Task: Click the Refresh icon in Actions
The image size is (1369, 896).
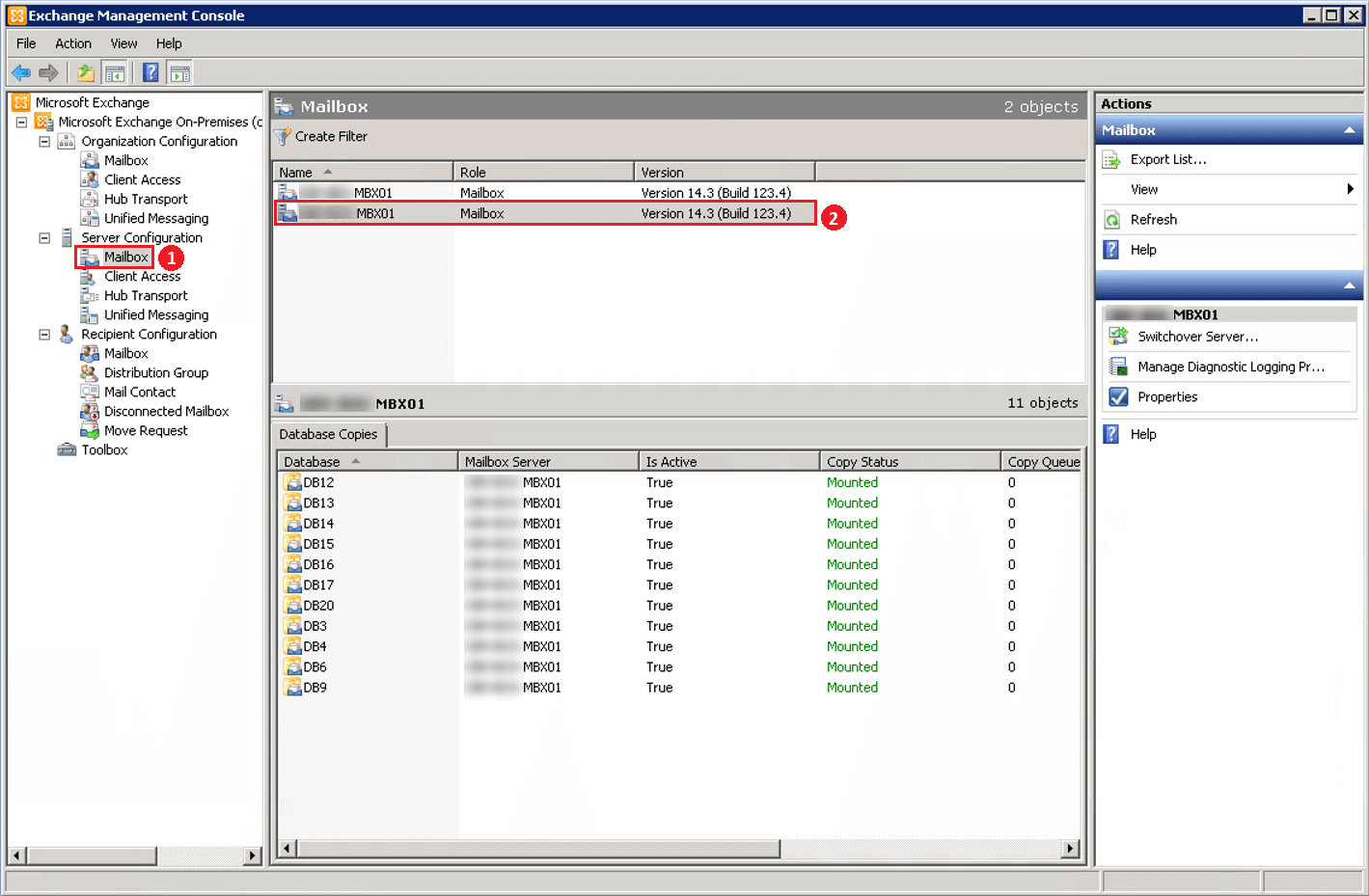Action: click(x=1112, y=220)
